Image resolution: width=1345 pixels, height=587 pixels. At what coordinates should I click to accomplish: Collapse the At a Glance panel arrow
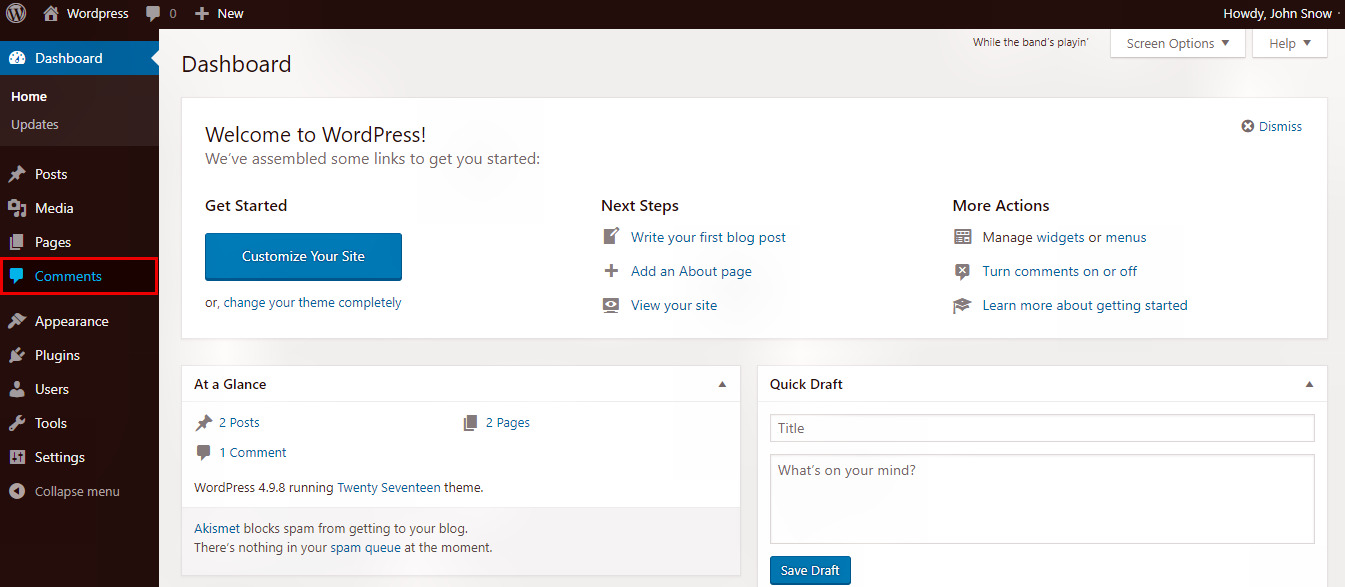[x=722, y=384]
